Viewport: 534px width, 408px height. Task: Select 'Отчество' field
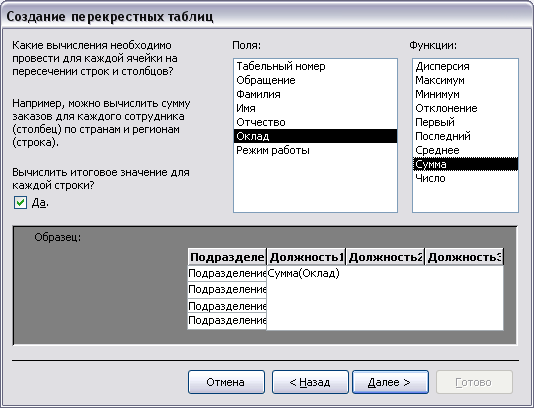tap(315, 122)
